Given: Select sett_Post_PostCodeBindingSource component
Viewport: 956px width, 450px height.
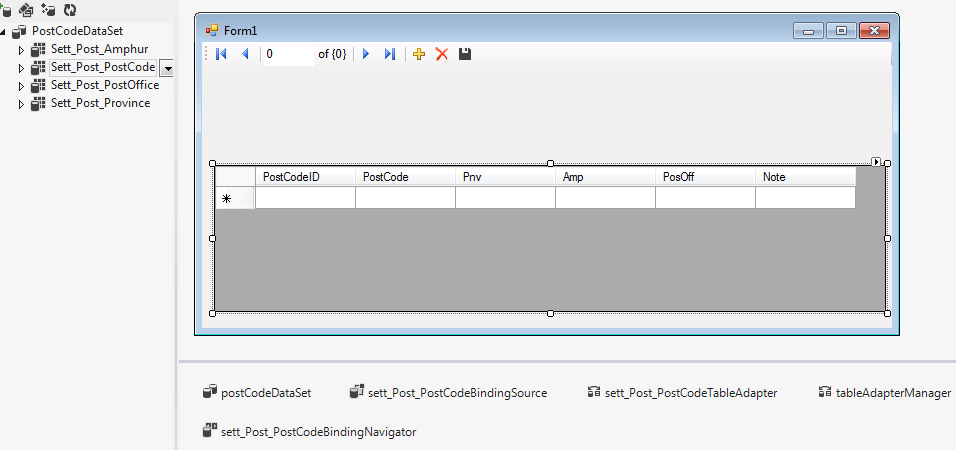Looking at the screenshot, I should coord(449,393).
